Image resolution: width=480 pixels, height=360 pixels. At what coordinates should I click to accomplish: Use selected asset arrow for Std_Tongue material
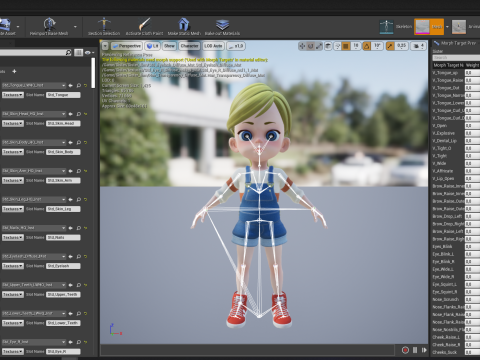coord(71,85)
